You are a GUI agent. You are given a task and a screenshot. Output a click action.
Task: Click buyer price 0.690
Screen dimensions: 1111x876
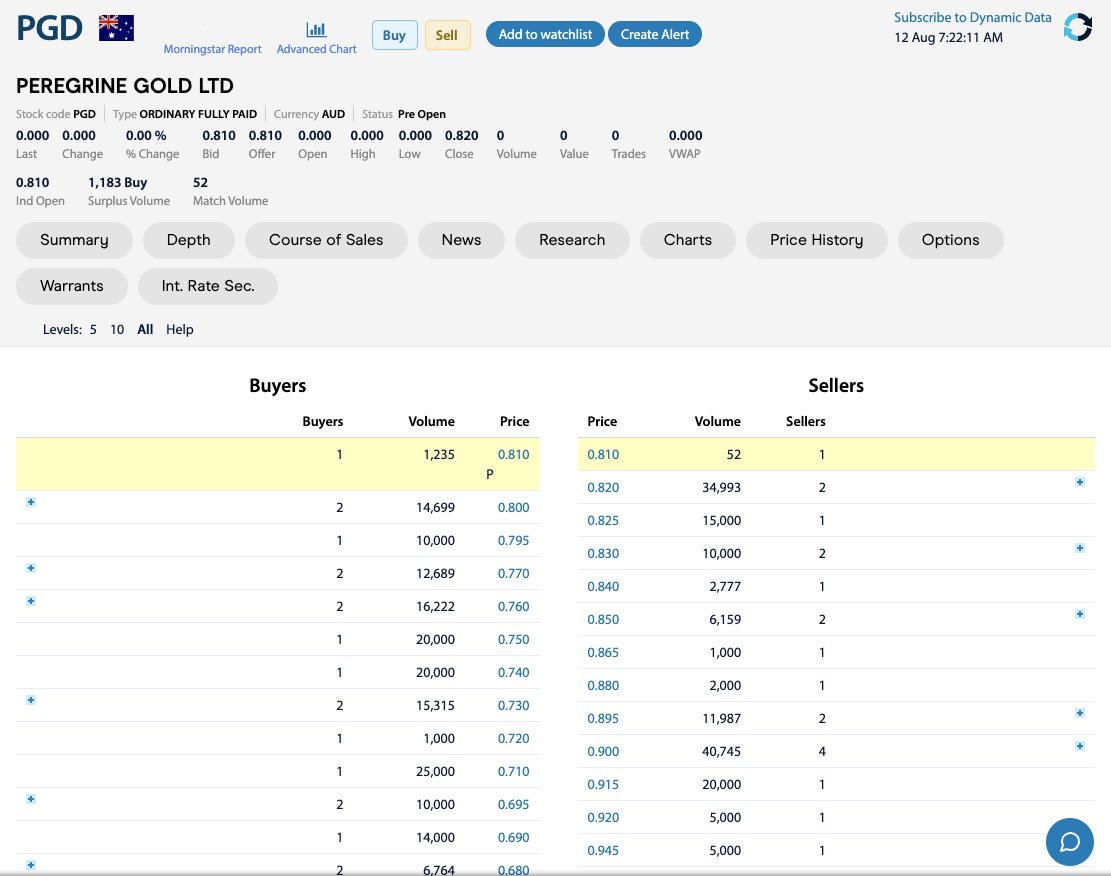click(513, 838)
